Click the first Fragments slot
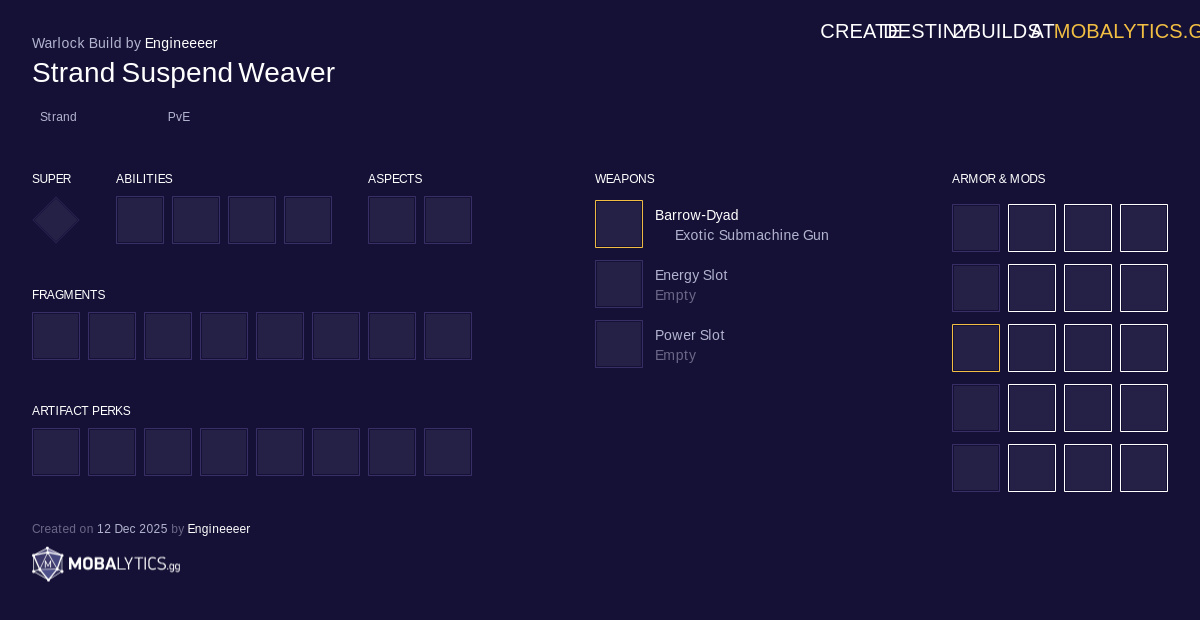1200x620 pixels. tap(56, 336)
